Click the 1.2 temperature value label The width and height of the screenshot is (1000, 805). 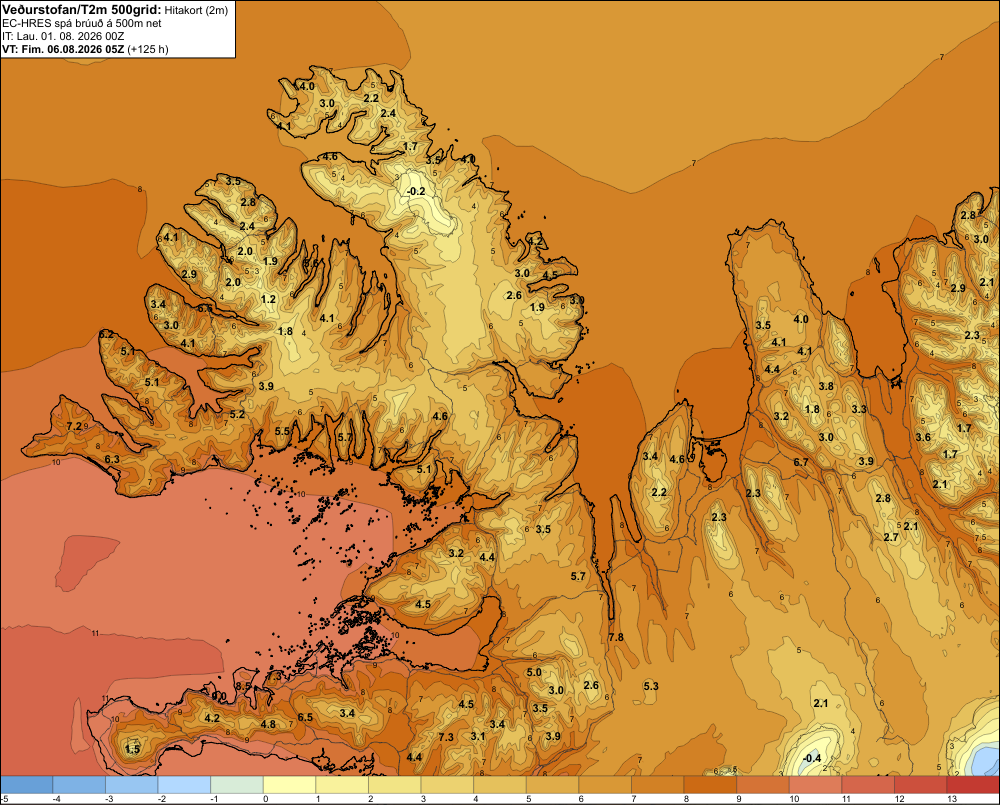click(268, 299)
